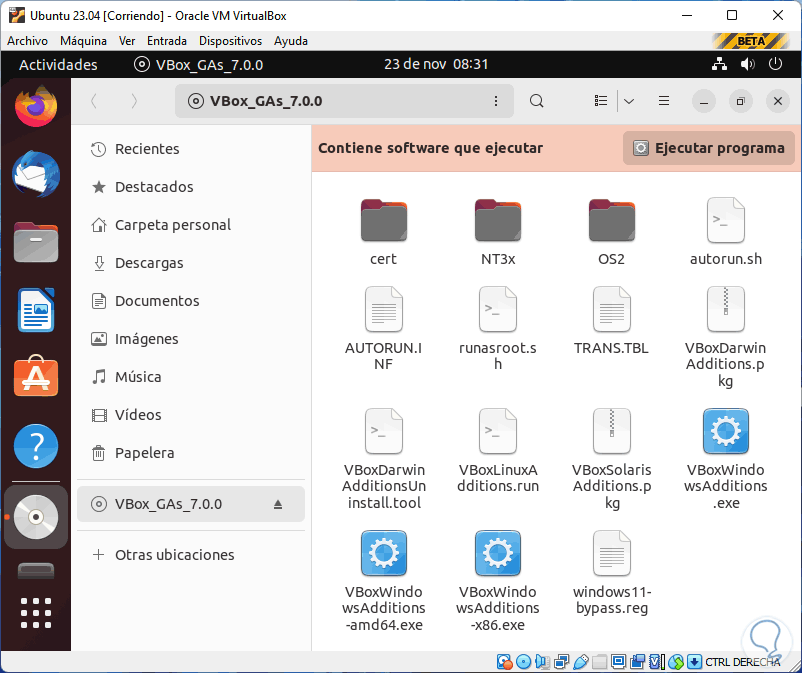Select VBoxSolarisAdditions.pkg archive
The image size is (802, 673).
tap(612, 459)
